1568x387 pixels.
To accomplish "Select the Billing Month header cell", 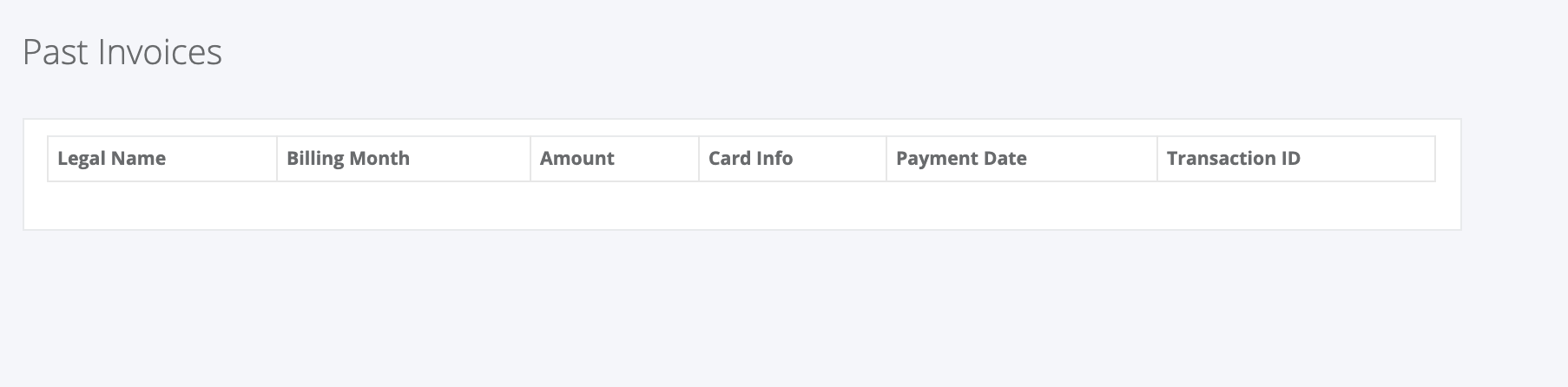I will tap(404, 159).
